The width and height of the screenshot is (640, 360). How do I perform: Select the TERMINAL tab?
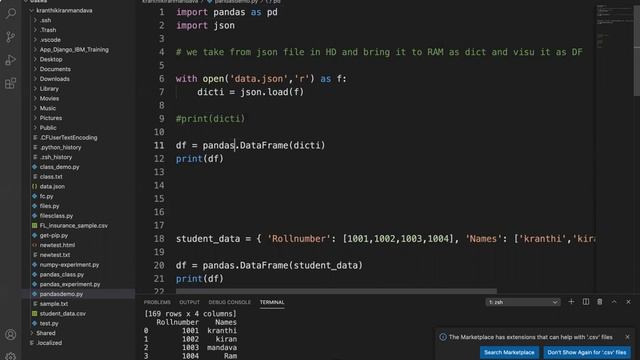coord(272,302)
